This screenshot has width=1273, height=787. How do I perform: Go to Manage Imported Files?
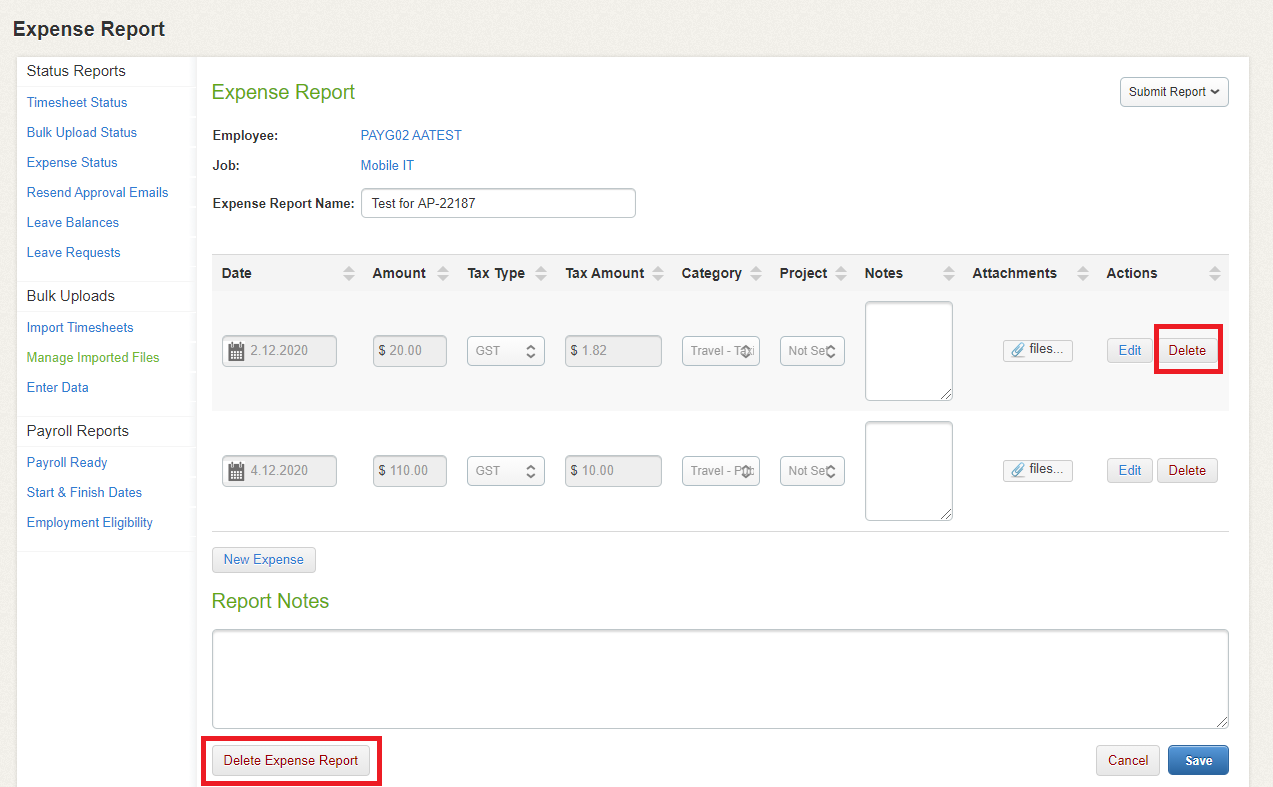point(93,357)
